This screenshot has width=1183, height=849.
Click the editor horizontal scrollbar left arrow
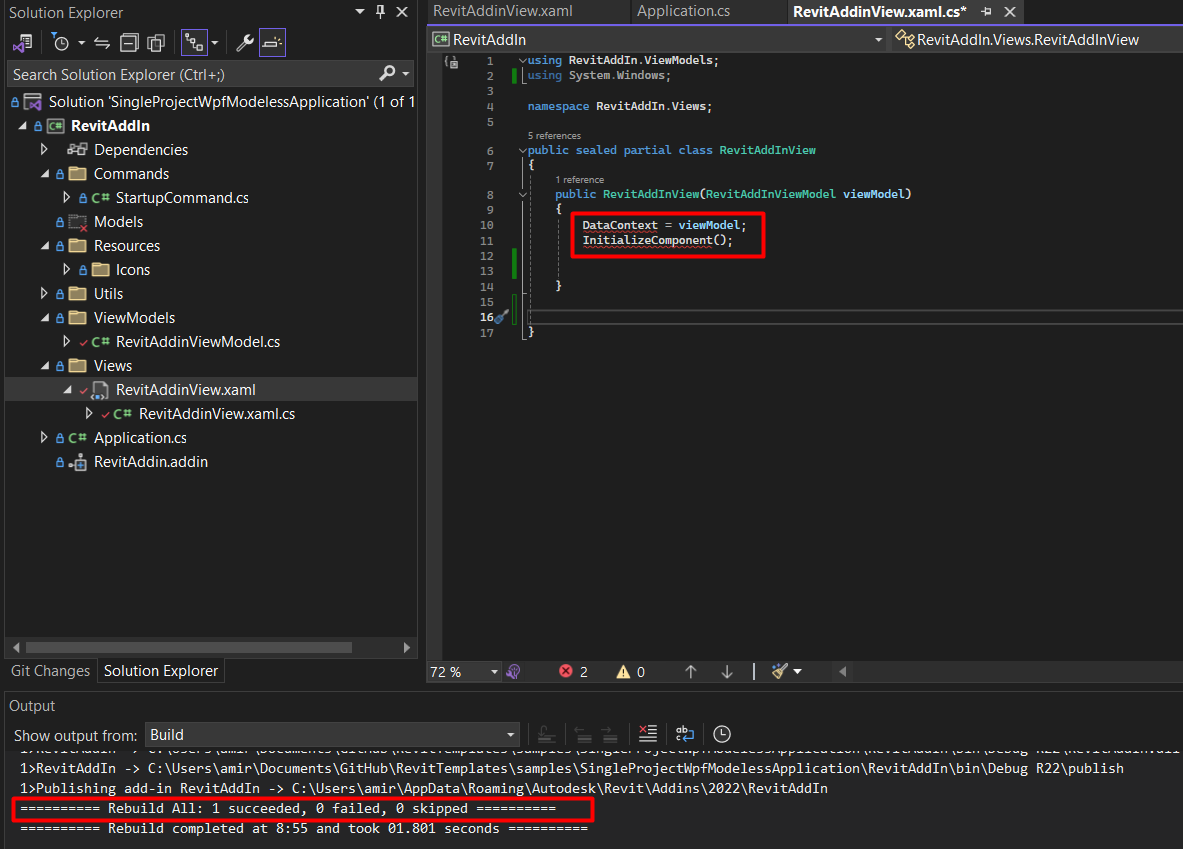843,672
